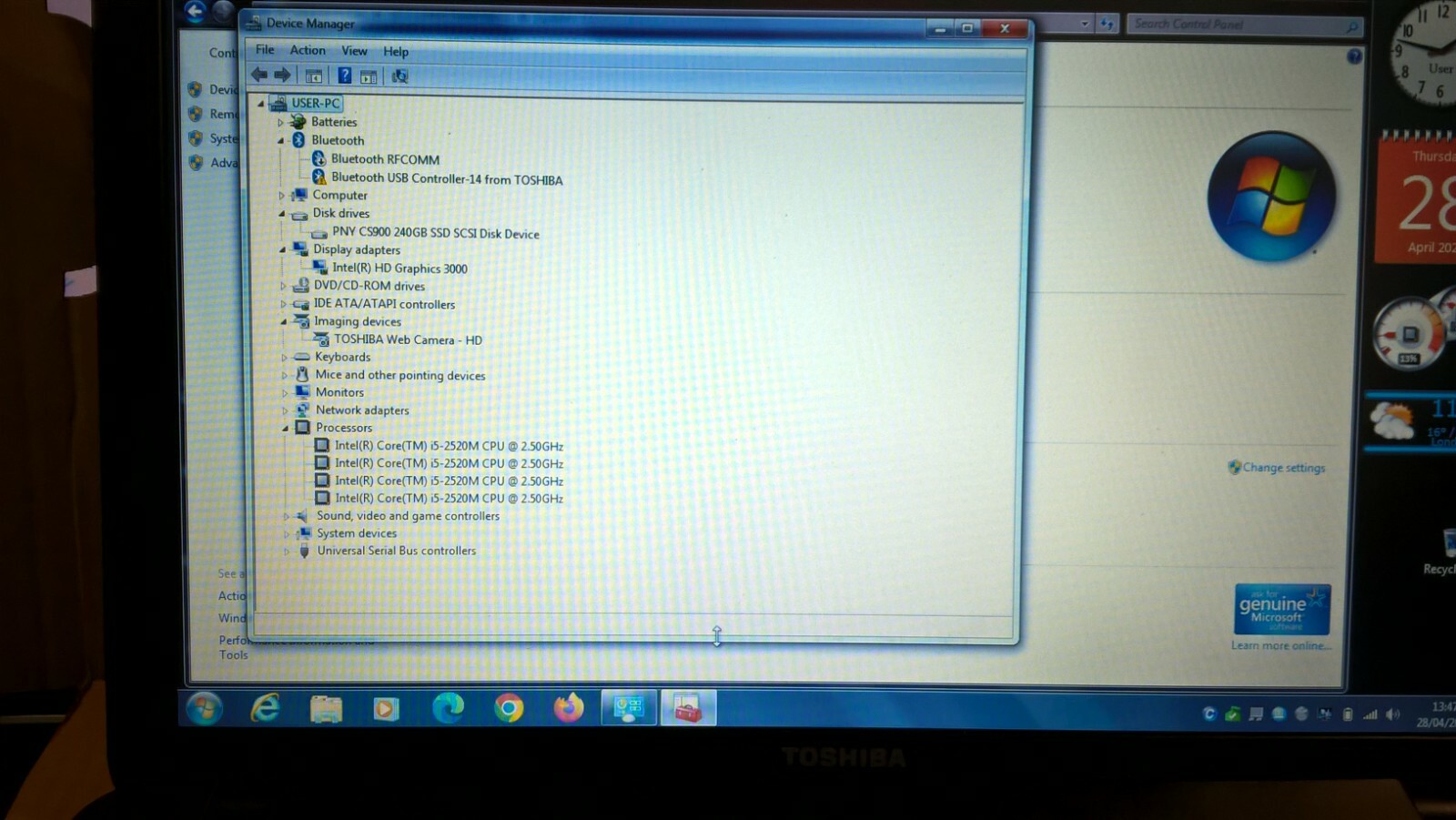This screenshot has height=820, width=1456.
Task: Click the Scan for hardware changes icon
Action: coord(399,76)
